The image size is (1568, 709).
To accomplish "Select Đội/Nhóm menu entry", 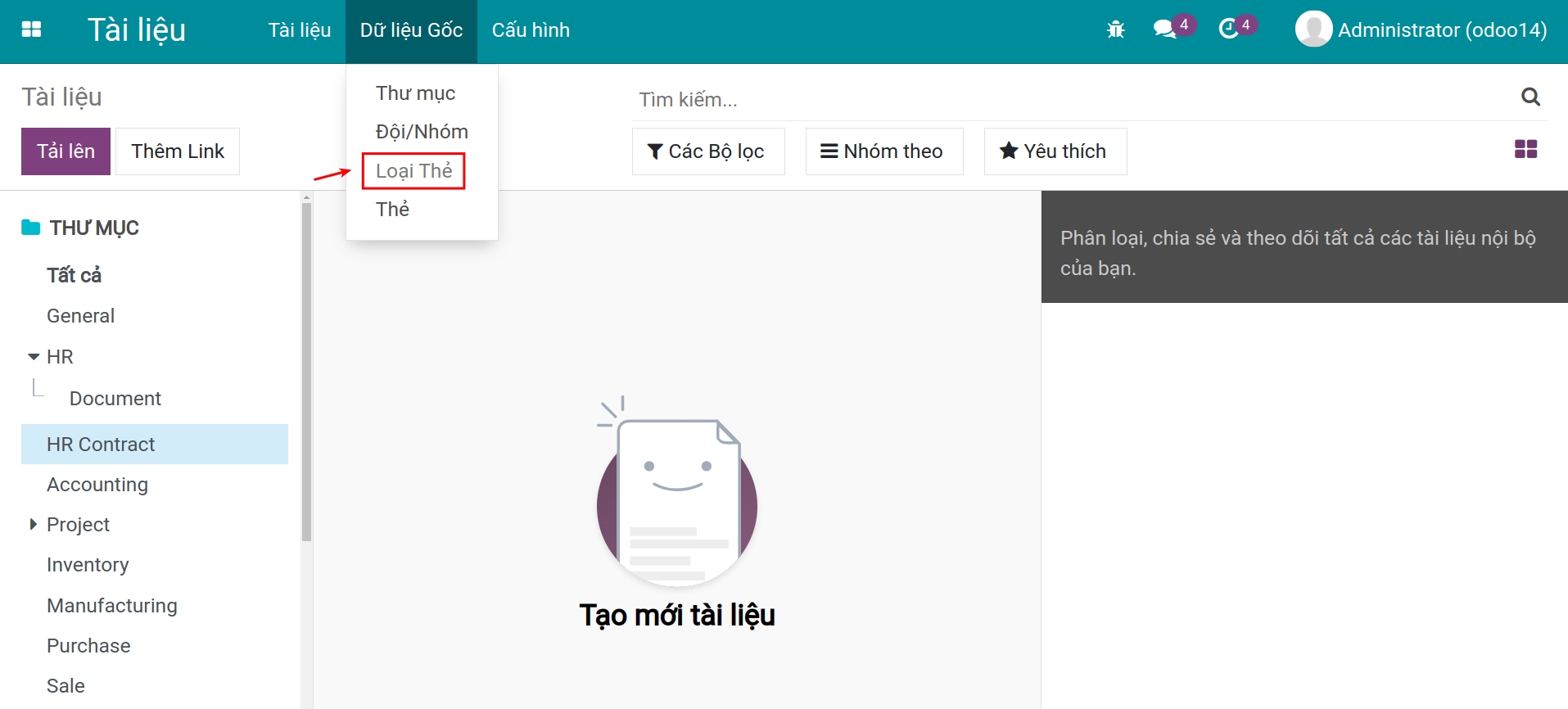I will tap(422, 132).
